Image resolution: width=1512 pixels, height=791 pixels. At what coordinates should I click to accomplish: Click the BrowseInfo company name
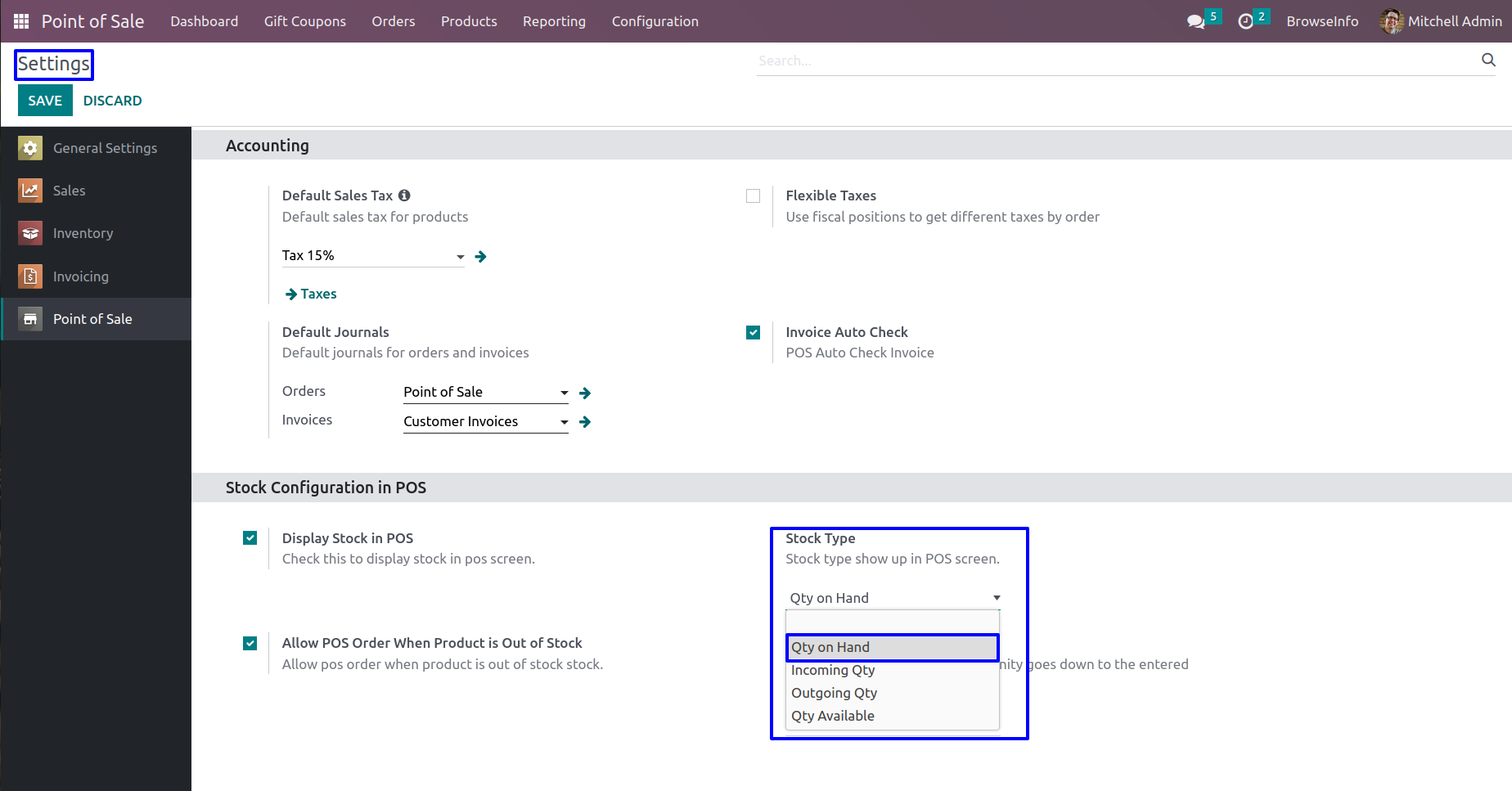click(x=1322, y=21)
